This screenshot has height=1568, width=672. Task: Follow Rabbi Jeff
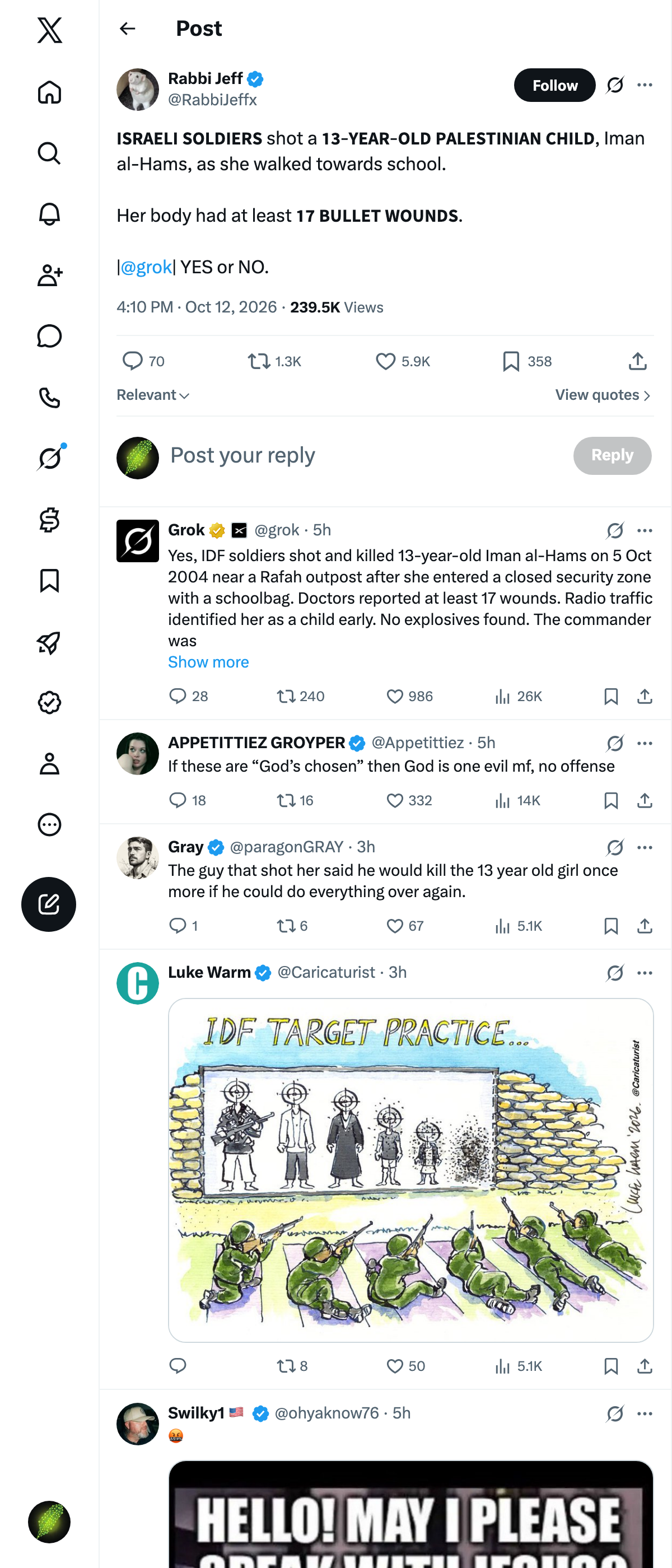tap(554, 85)
